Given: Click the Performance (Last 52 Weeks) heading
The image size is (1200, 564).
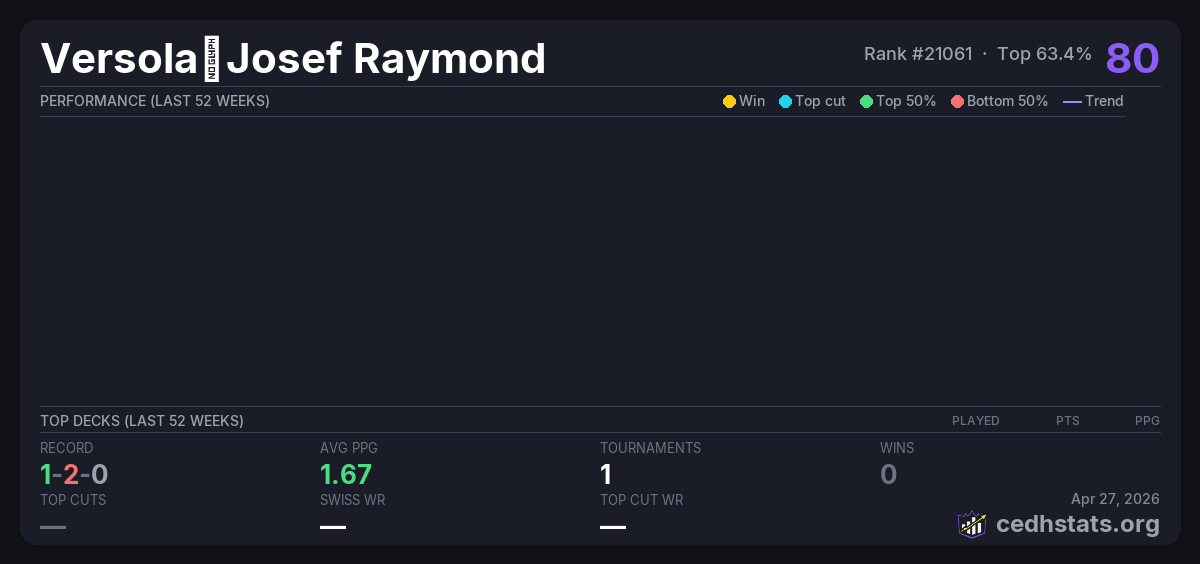Looking at the screenshot, I should point(155,101).
